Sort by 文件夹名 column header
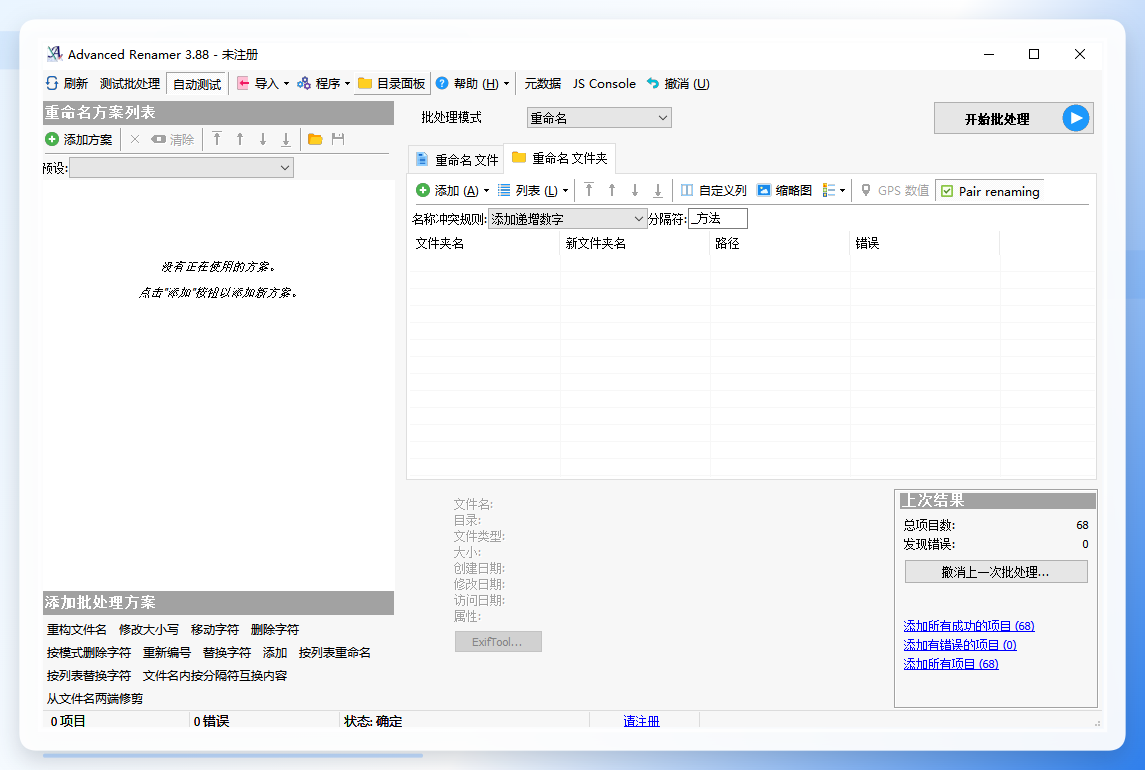The height and width of the screenshot is (770, 1145). (484, 243)
